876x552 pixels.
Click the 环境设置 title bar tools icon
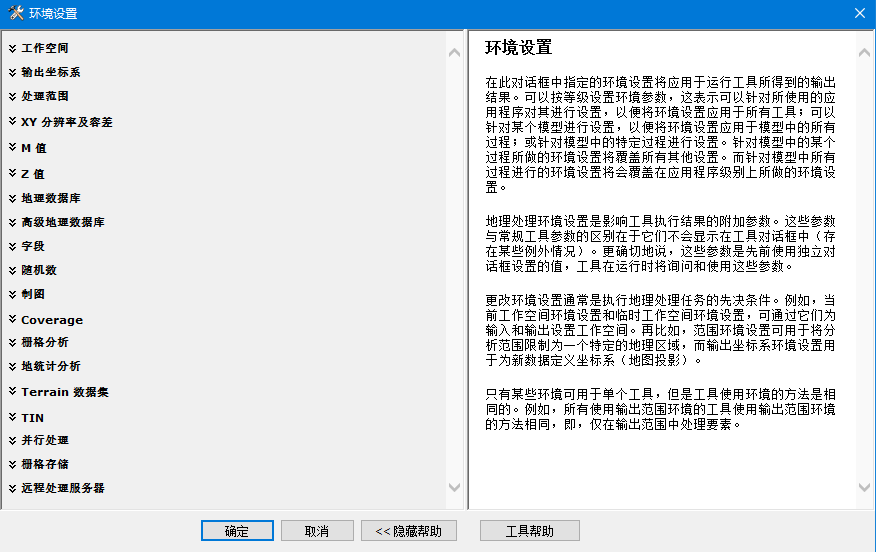(x=16, y=13)
